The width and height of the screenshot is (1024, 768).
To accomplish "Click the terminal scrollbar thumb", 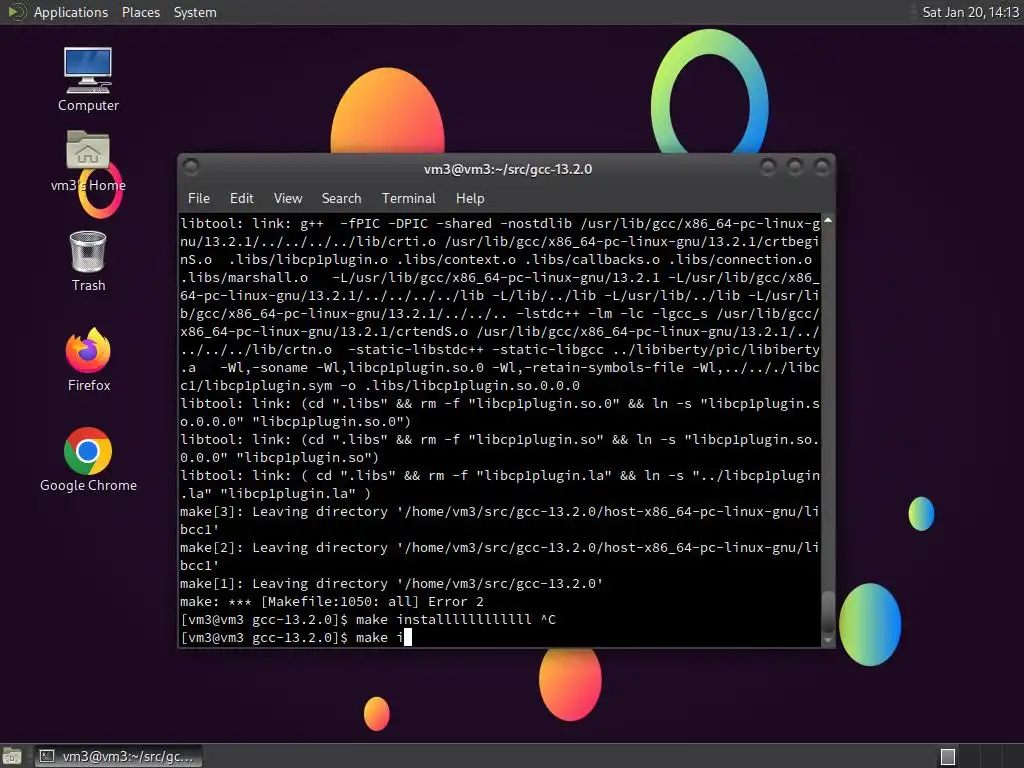I will [827, 612].
